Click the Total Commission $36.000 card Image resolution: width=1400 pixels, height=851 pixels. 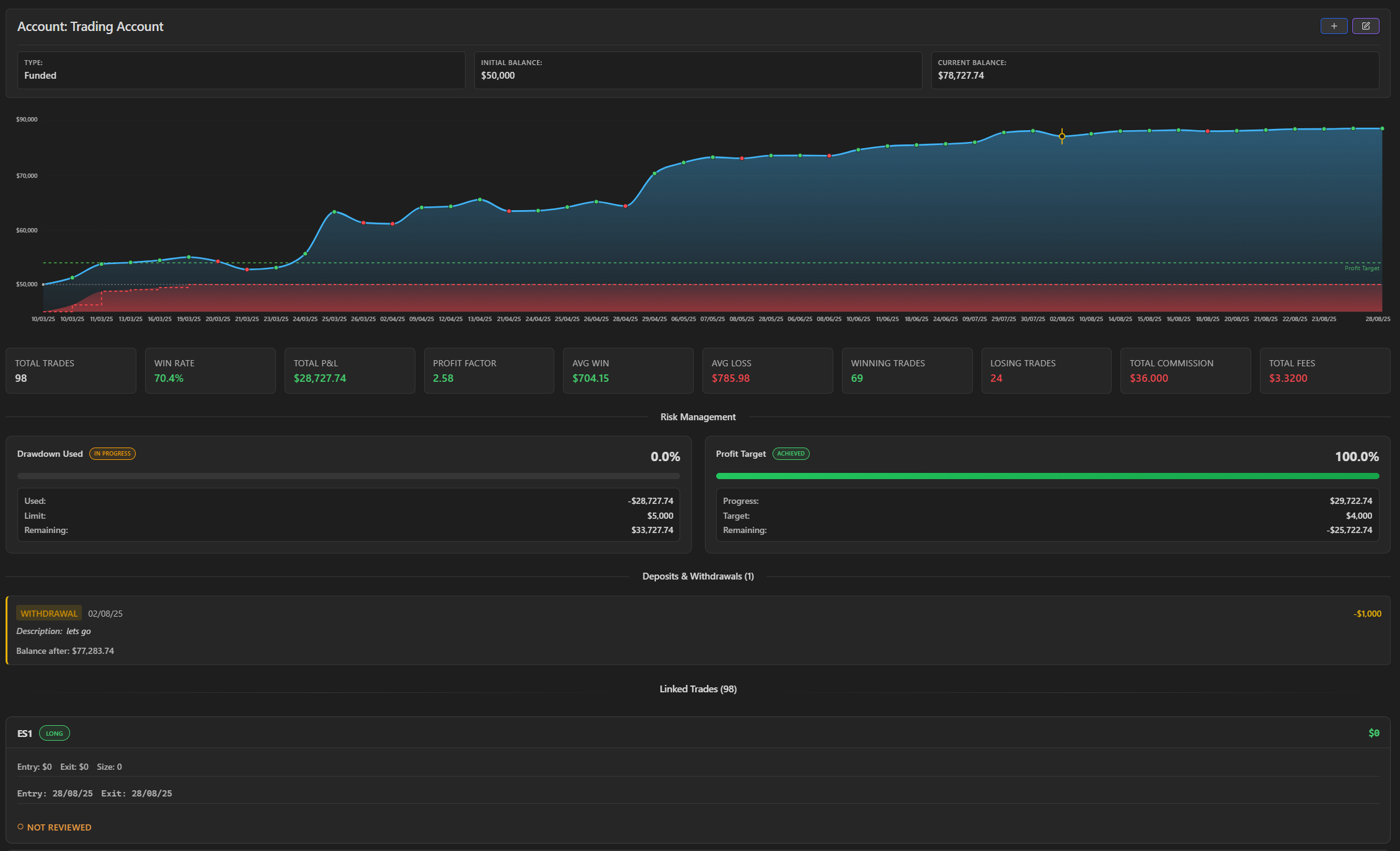(1185, 371)
